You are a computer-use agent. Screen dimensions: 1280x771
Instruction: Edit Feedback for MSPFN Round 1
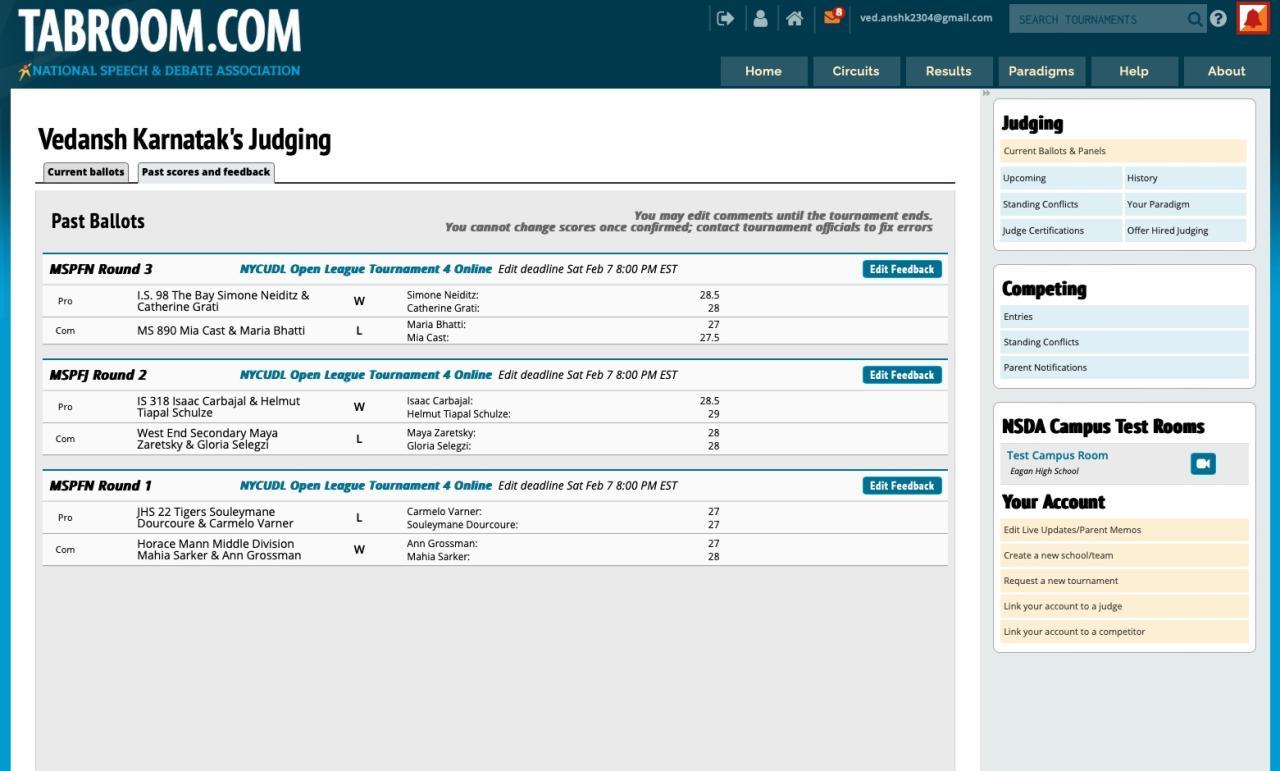pyautogui.click(x=902, y=486)
